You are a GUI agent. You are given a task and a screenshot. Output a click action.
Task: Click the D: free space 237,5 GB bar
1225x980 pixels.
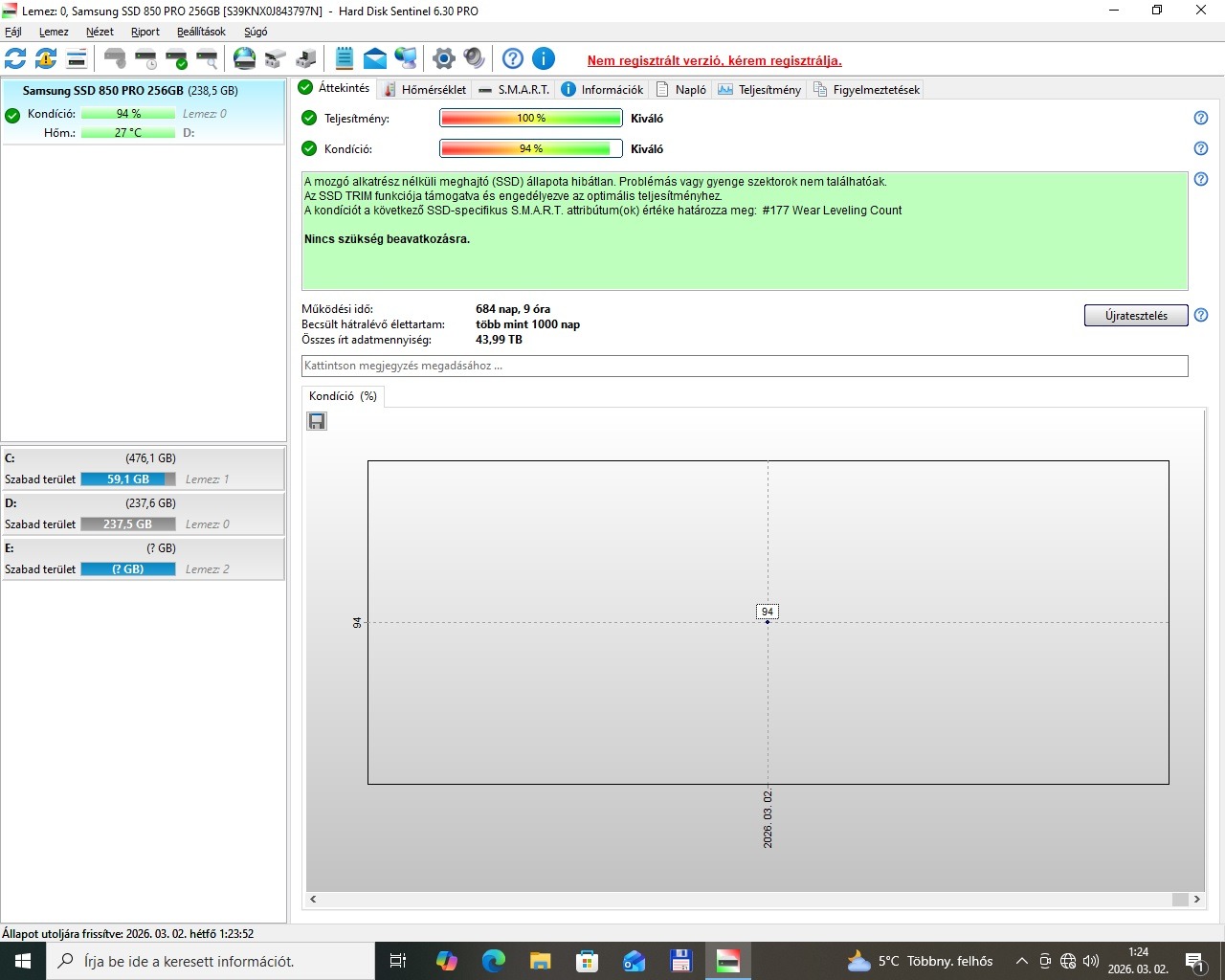coord(128,524)
